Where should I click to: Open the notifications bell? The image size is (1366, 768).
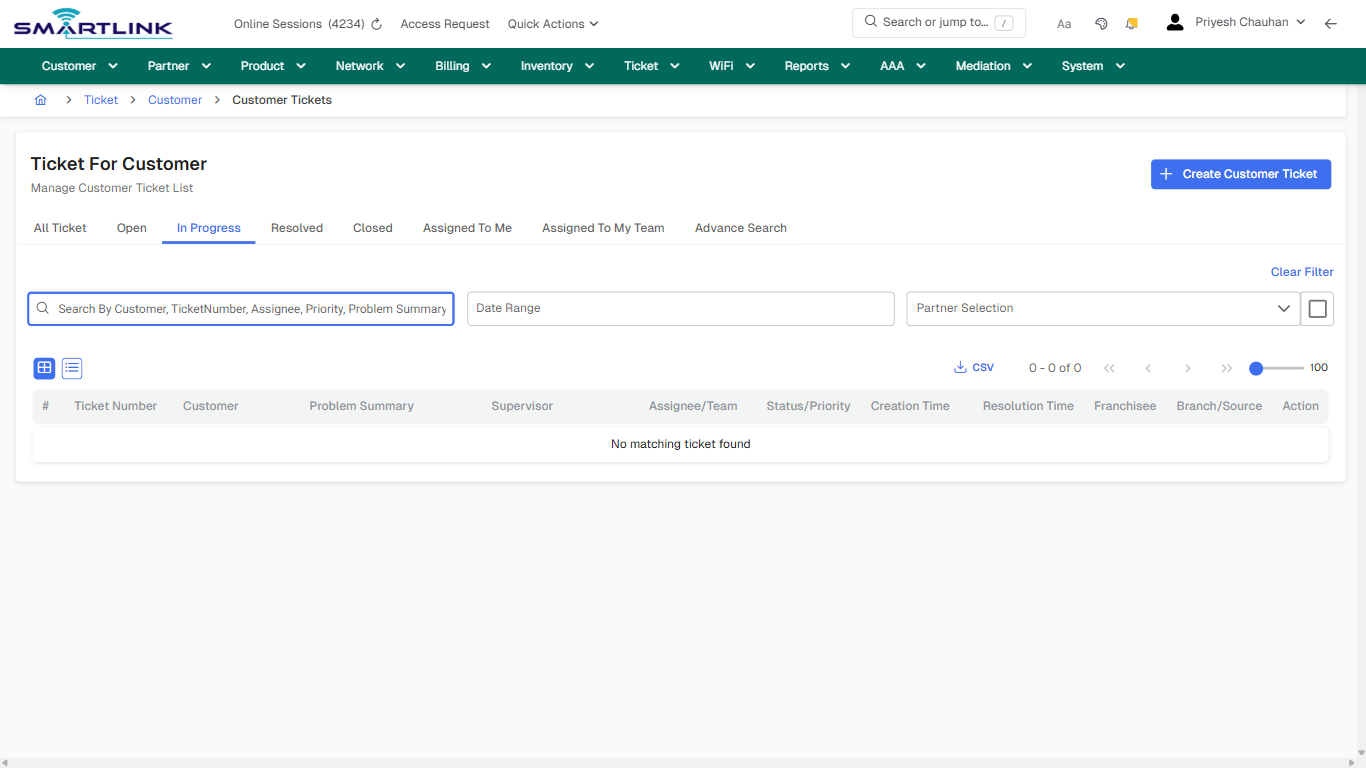pos(1131,22)
